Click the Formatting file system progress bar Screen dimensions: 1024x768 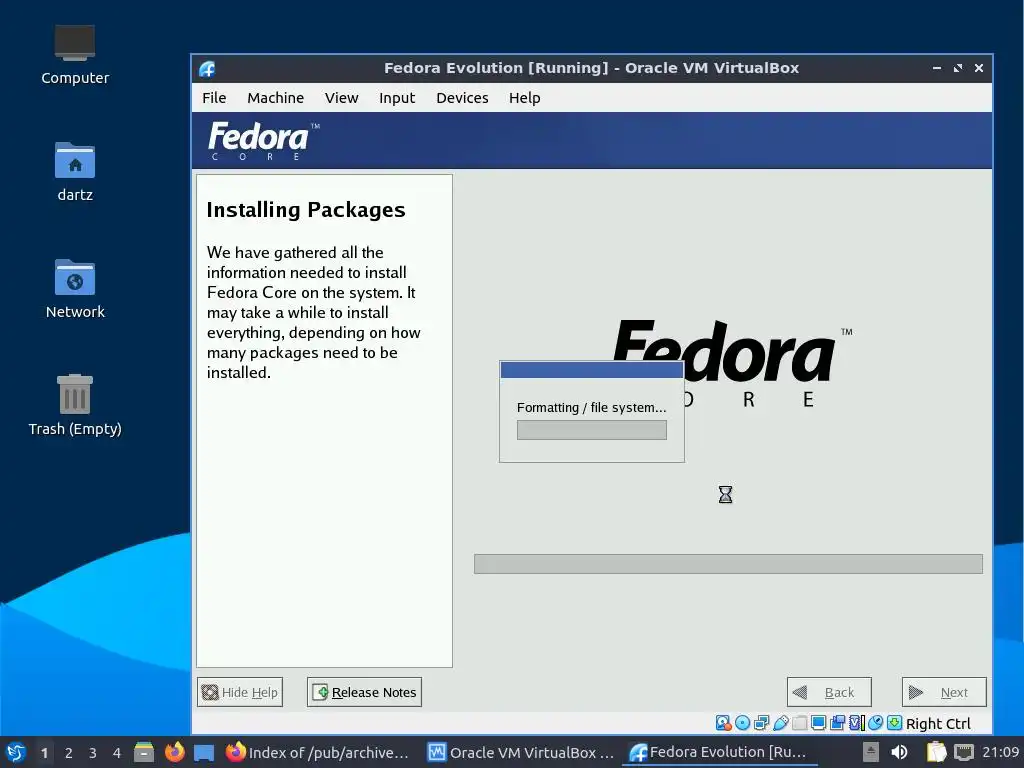592,430
